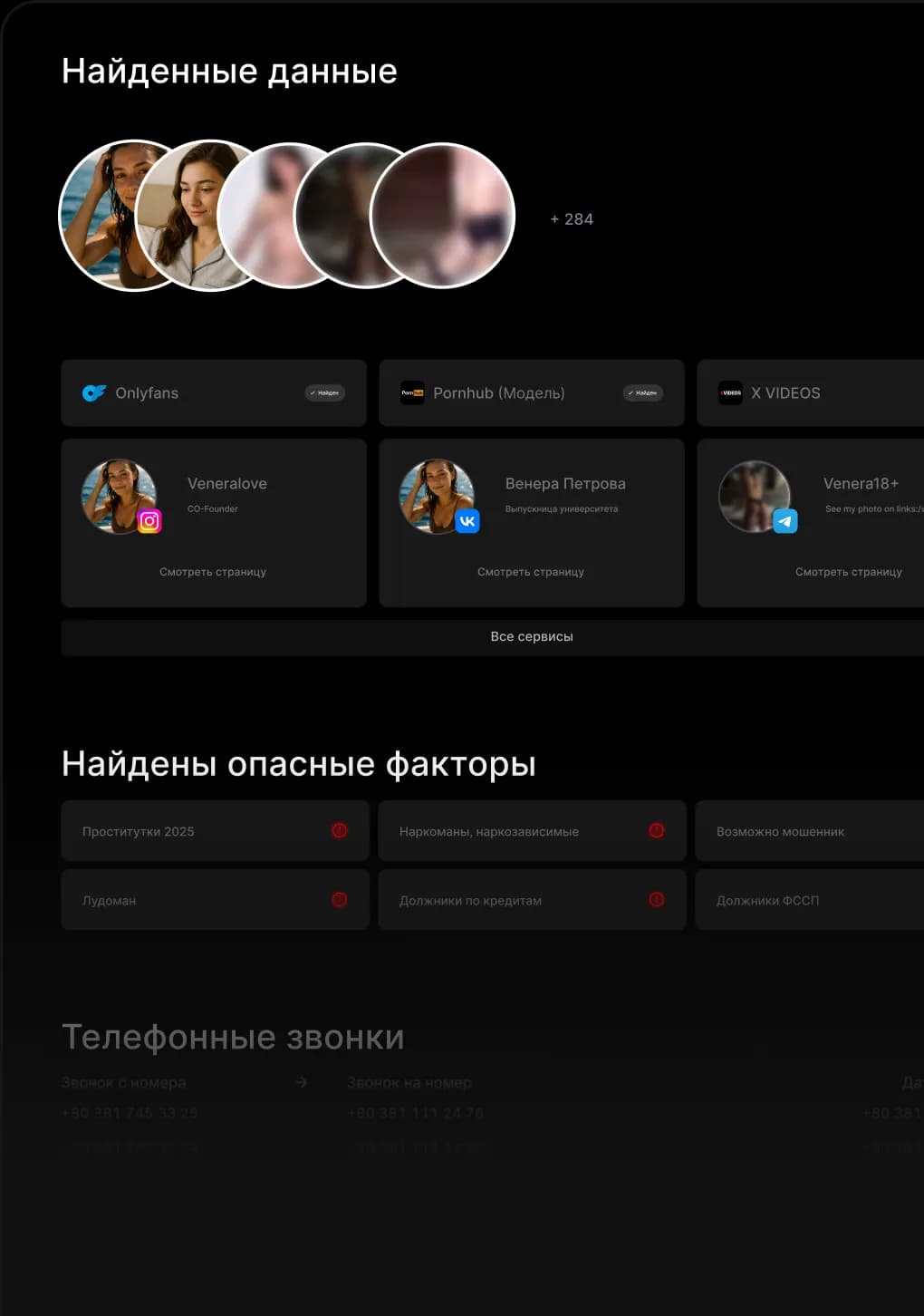Open Смотреть страницу under Veneralove
Image resolution: width=924 pixels, height=1316 pixels.
click(x=213, y=572)
